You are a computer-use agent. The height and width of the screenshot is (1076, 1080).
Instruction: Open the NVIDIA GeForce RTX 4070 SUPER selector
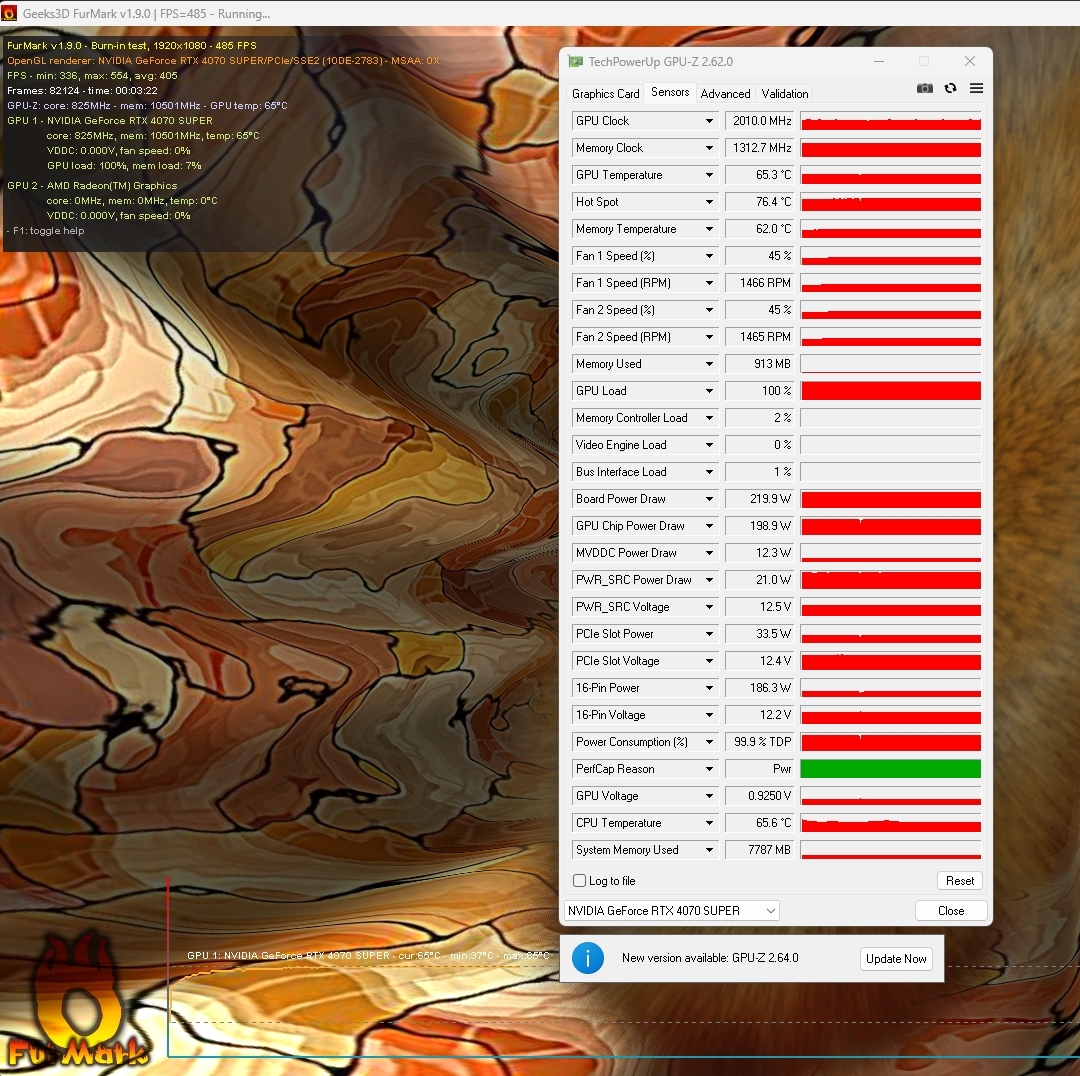click(x=672, y=911)
